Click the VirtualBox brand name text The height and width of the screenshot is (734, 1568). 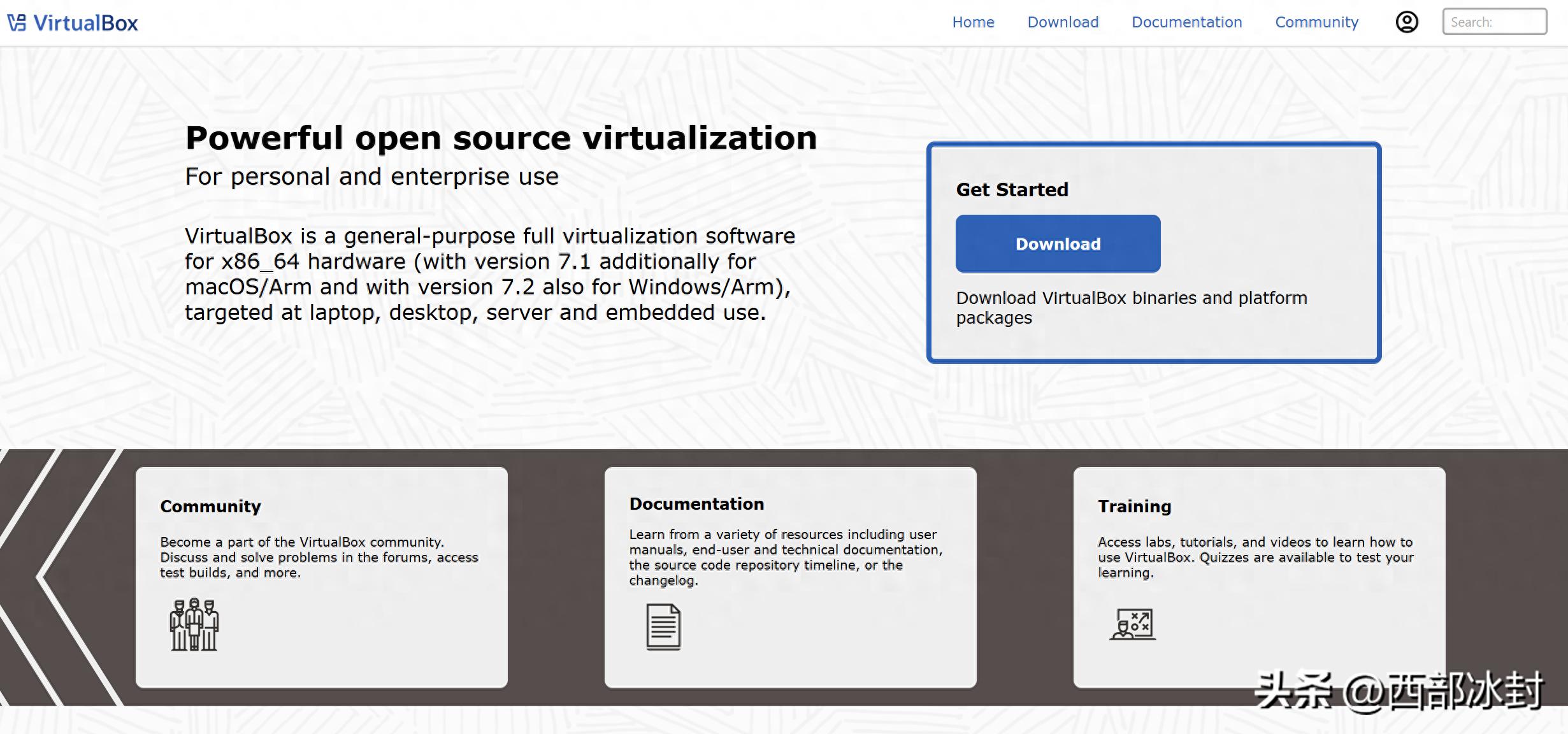(85, 23)
